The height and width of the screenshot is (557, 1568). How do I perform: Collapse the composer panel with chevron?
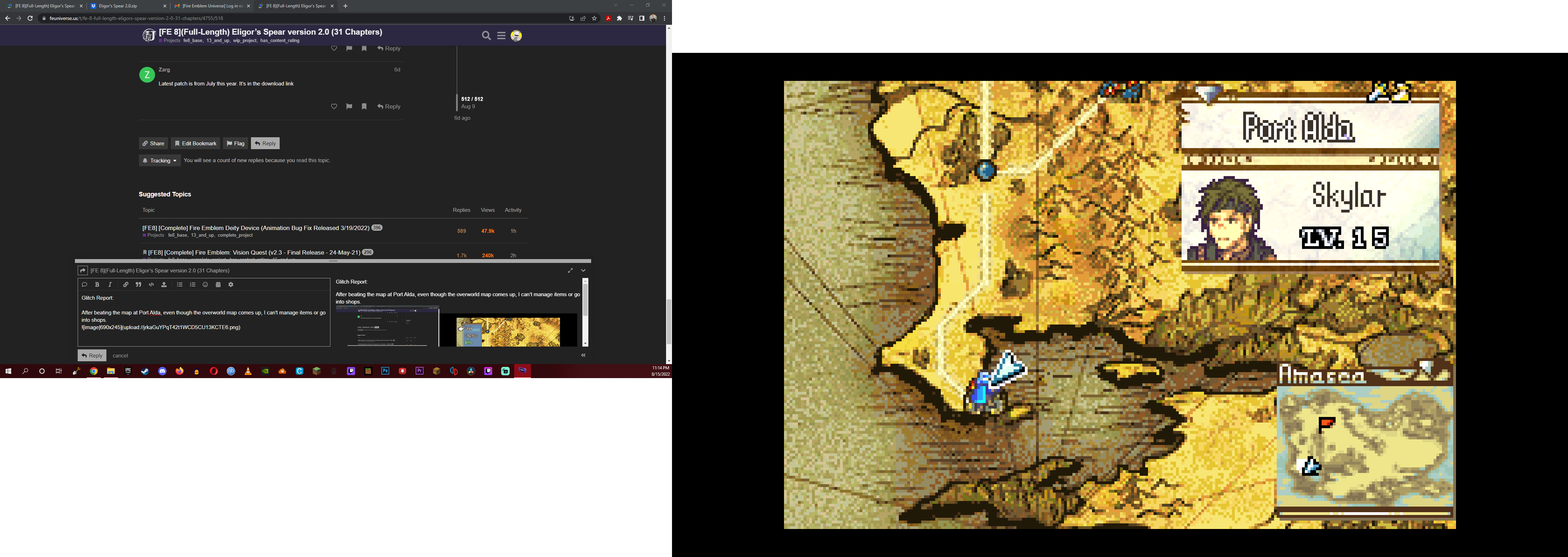point(583,270)
